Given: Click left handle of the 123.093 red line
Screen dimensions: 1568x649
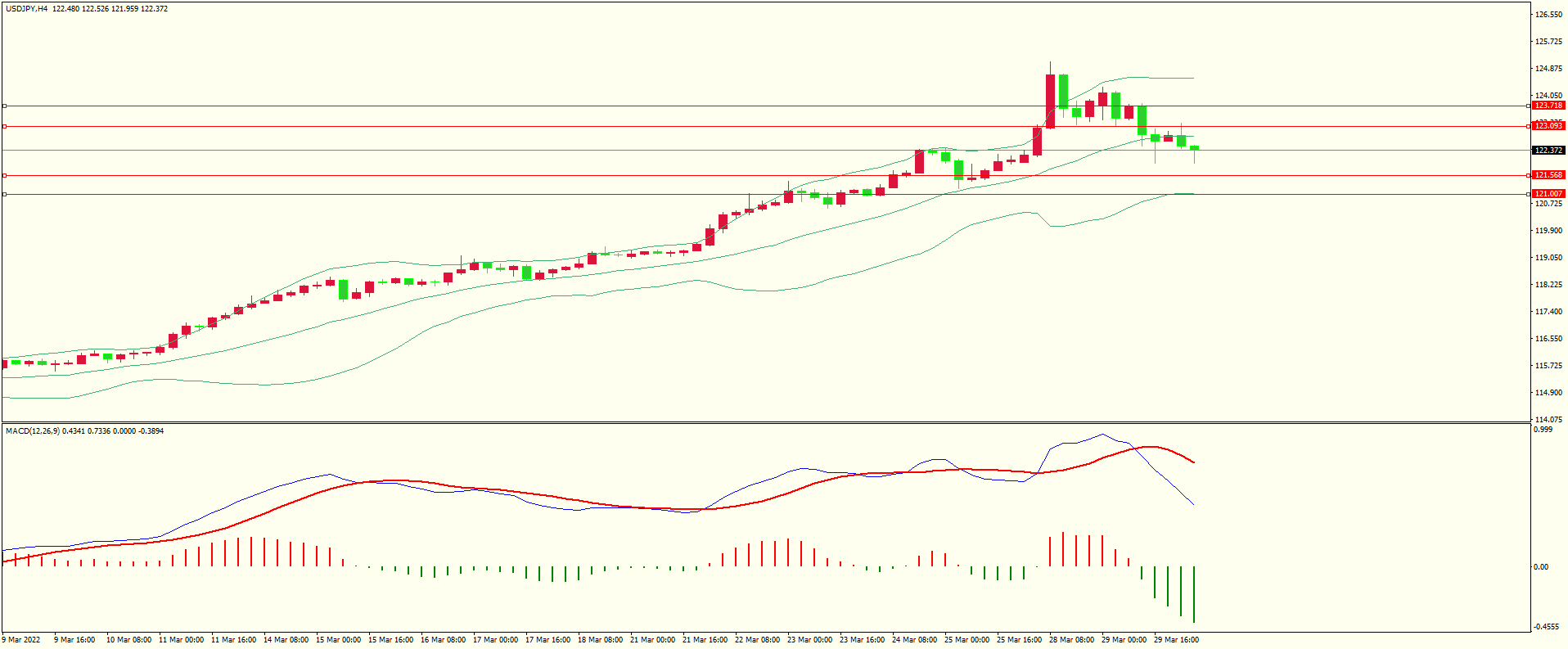Looking at the screenshot, I should tap(4, 126).
